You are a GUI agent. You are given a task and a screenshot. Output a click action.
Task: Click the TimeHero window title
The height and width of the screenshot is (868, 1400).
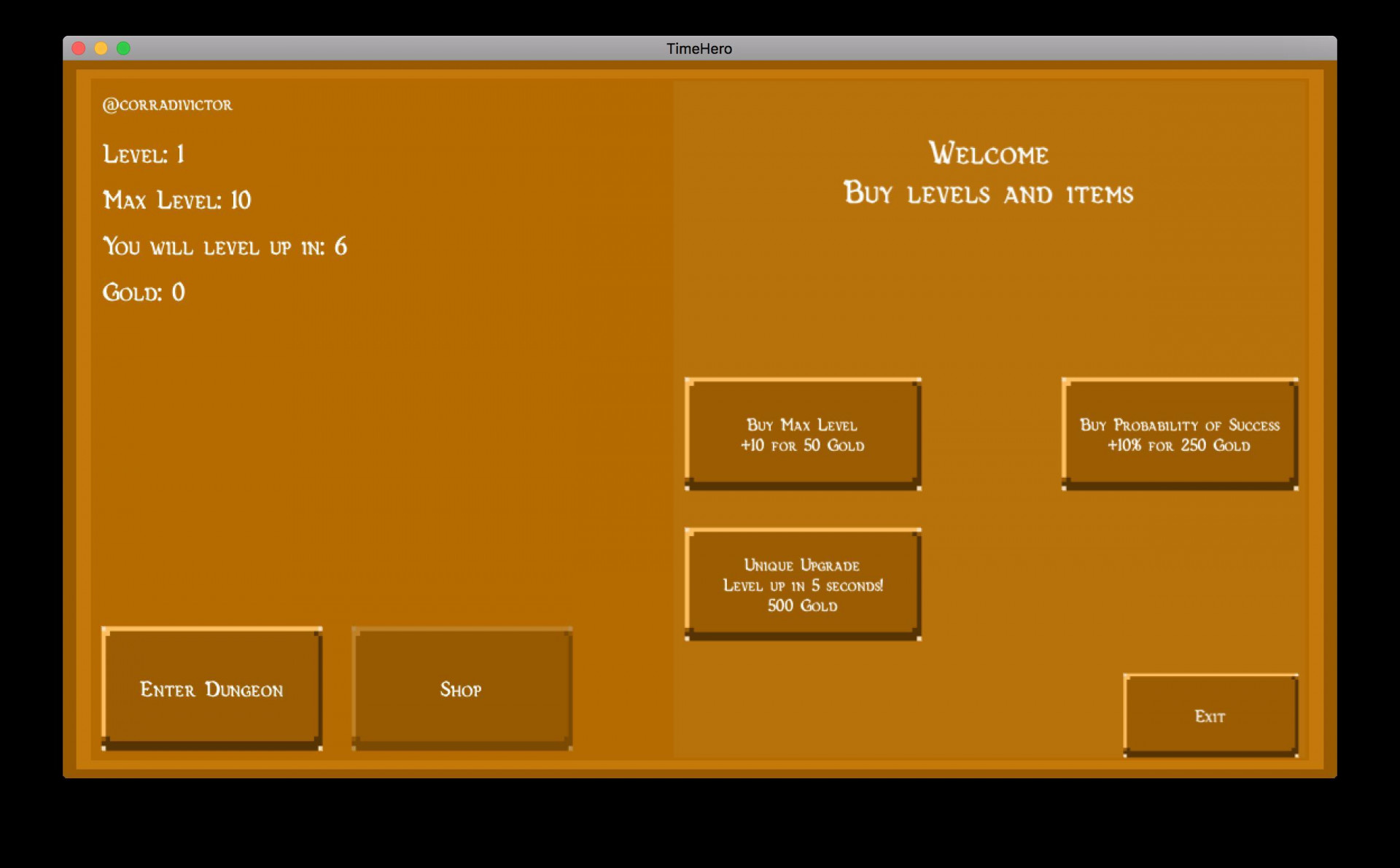coord(699,49)
